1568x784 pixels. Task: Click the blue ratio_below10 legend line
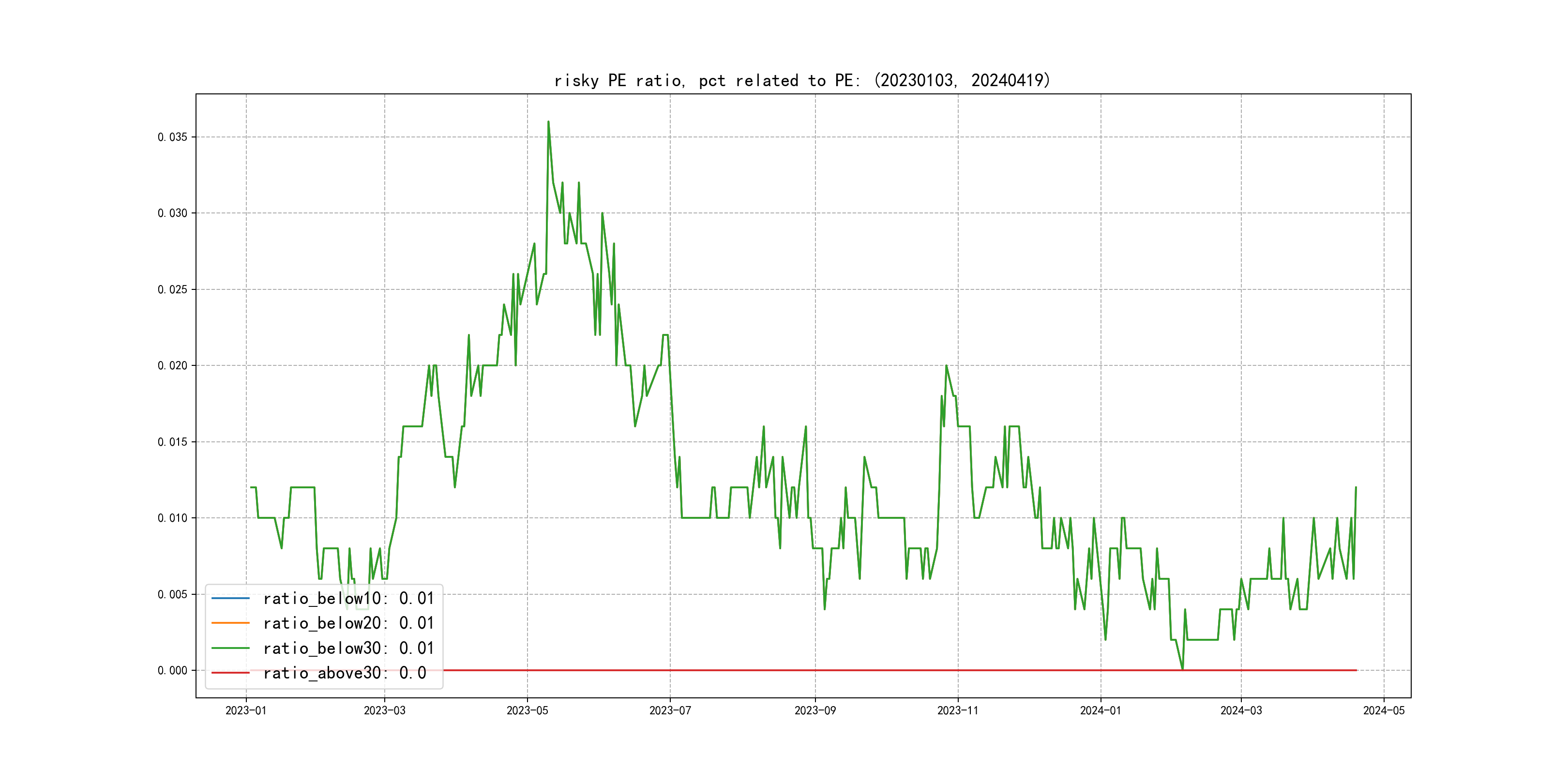pyautogui.click(x=230, y=598)
